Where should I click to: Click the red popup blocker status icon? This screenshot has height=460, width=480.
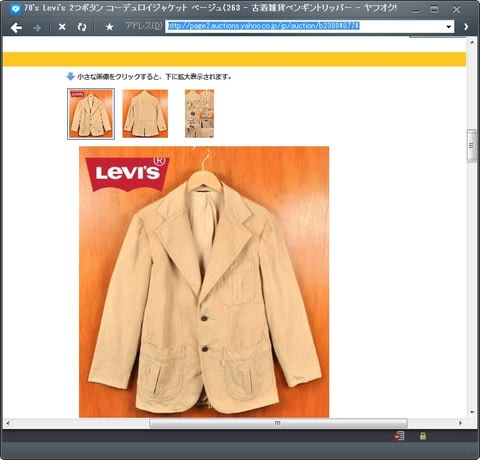point(399,436)
